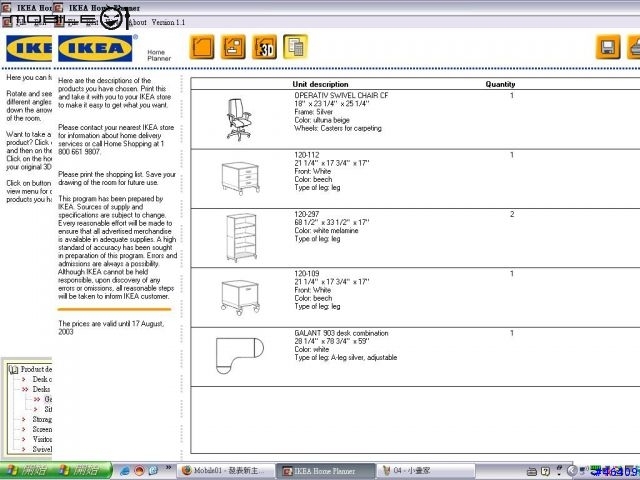This screenshot has width=640, height=480.
Task: Click quantity 1 in the GALANT desk row
Action: [512, 333]
